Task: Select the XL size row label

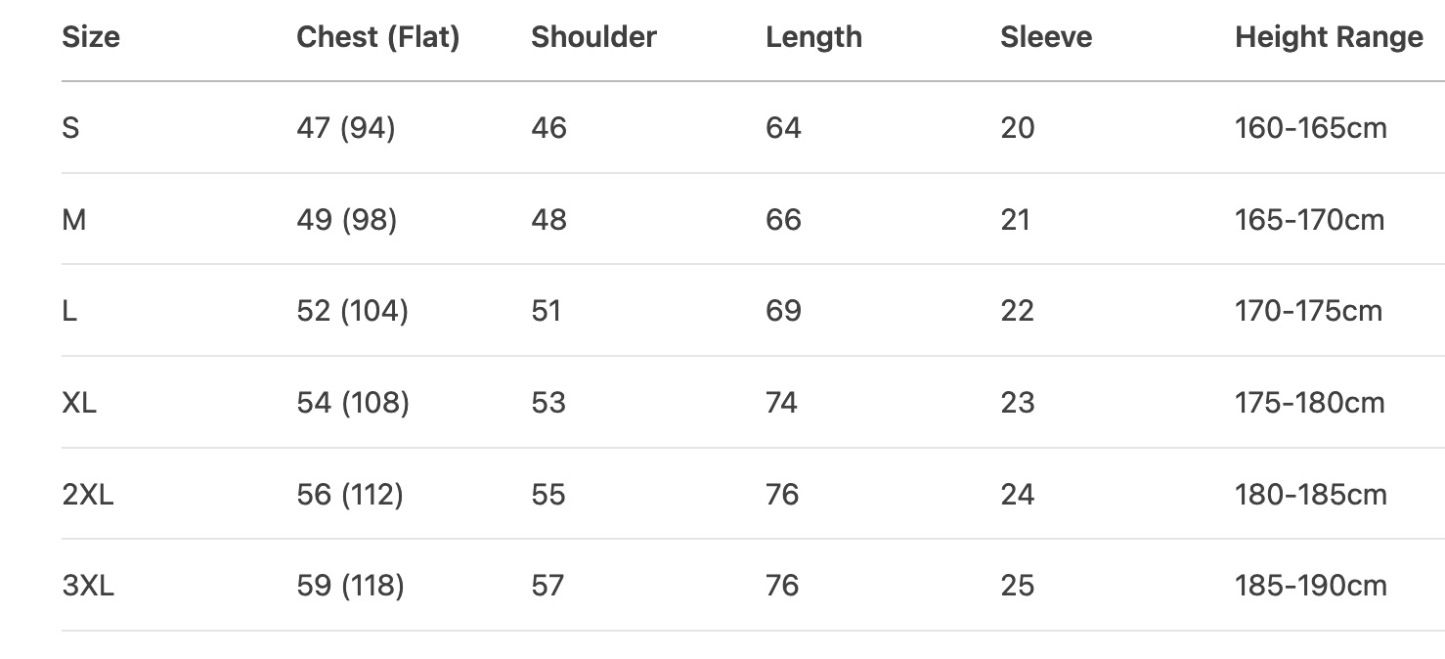Action: coord(79,403)
